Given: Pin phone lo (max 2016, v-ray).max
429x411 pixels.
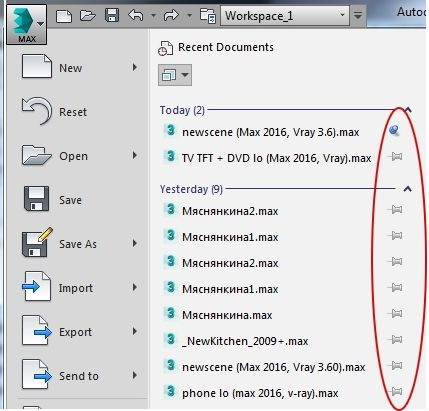Looking at the screenshot, I should click(x=395, y=391).
